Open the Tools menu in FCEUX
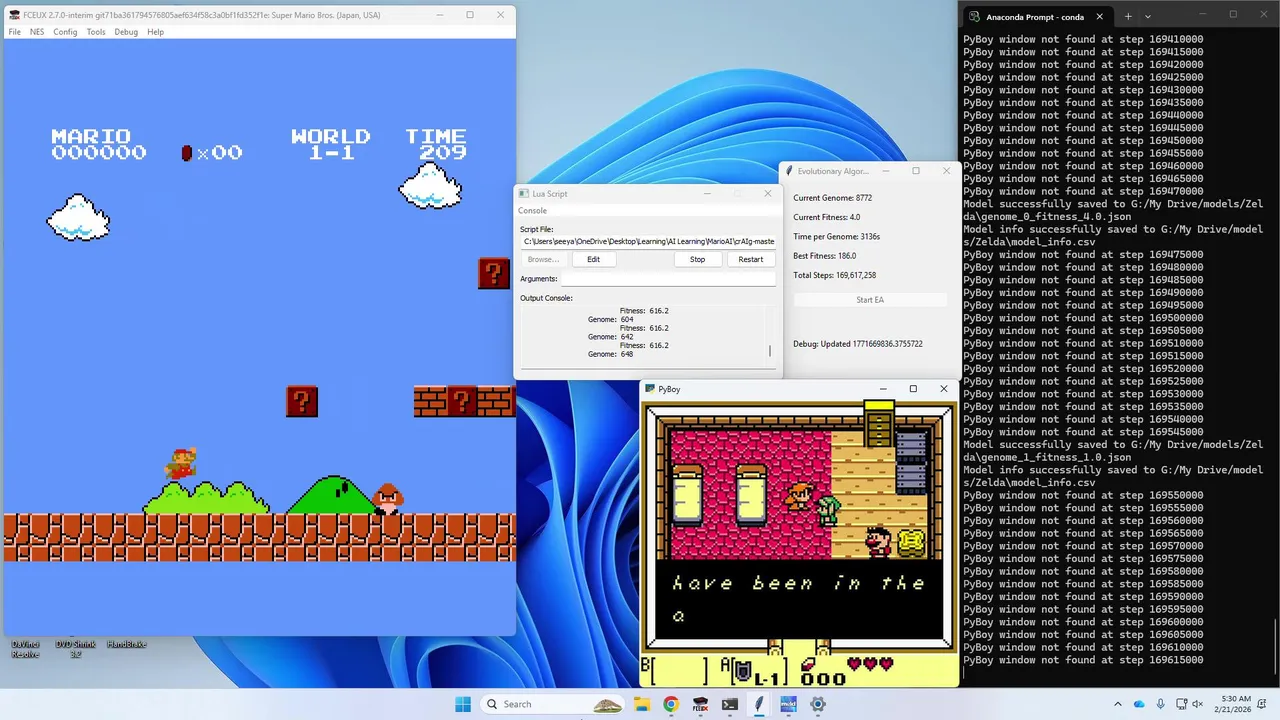This screenshot has width=1280, height=720. click(96, 32)
